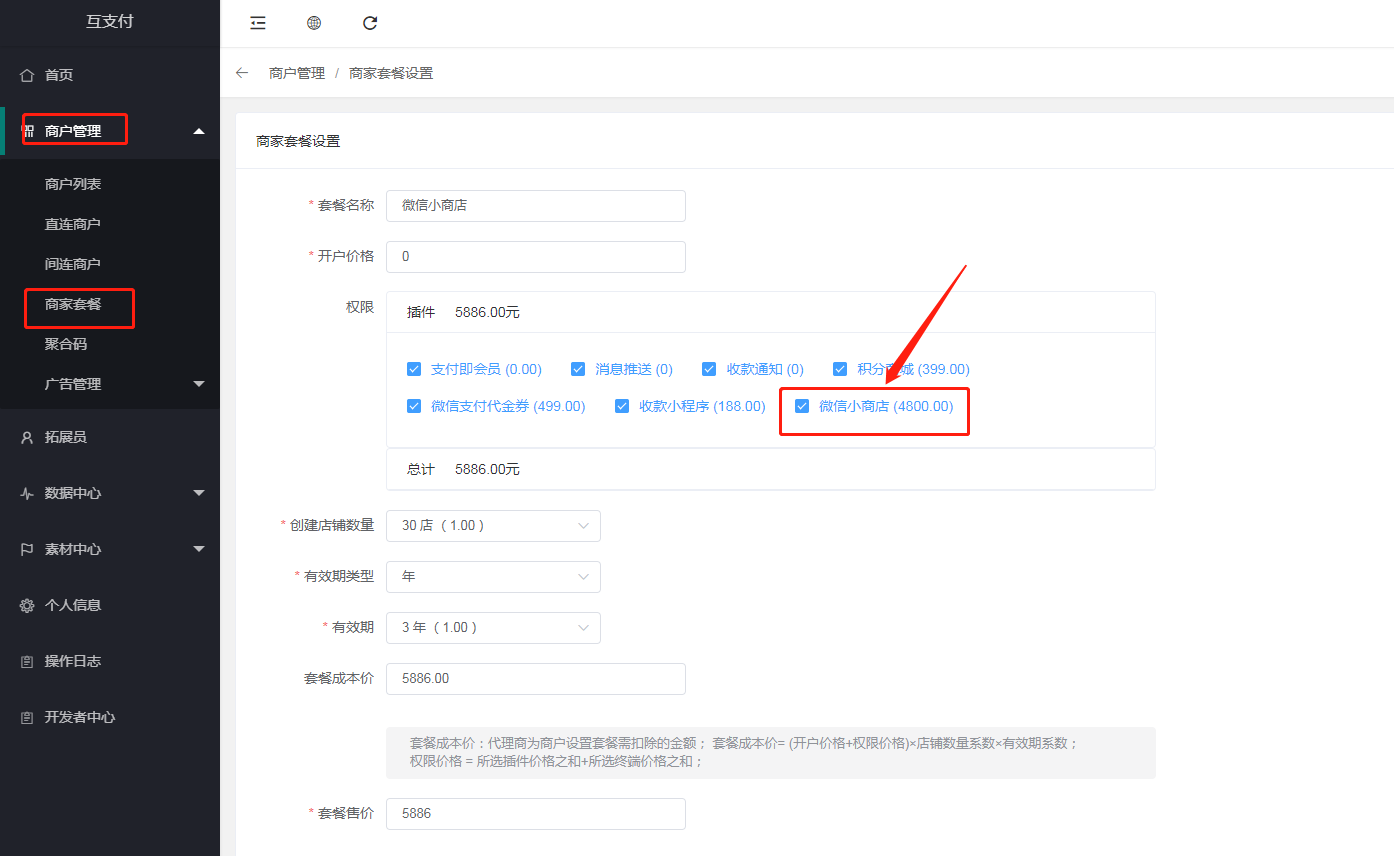
Task: Click the document icon beside 操作日志
Action: (x=27, y=661)
